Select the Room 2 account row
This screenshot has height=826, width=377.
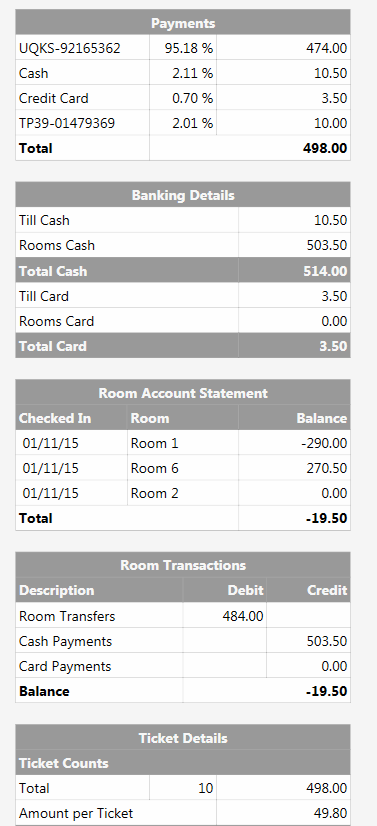[183, 493]
